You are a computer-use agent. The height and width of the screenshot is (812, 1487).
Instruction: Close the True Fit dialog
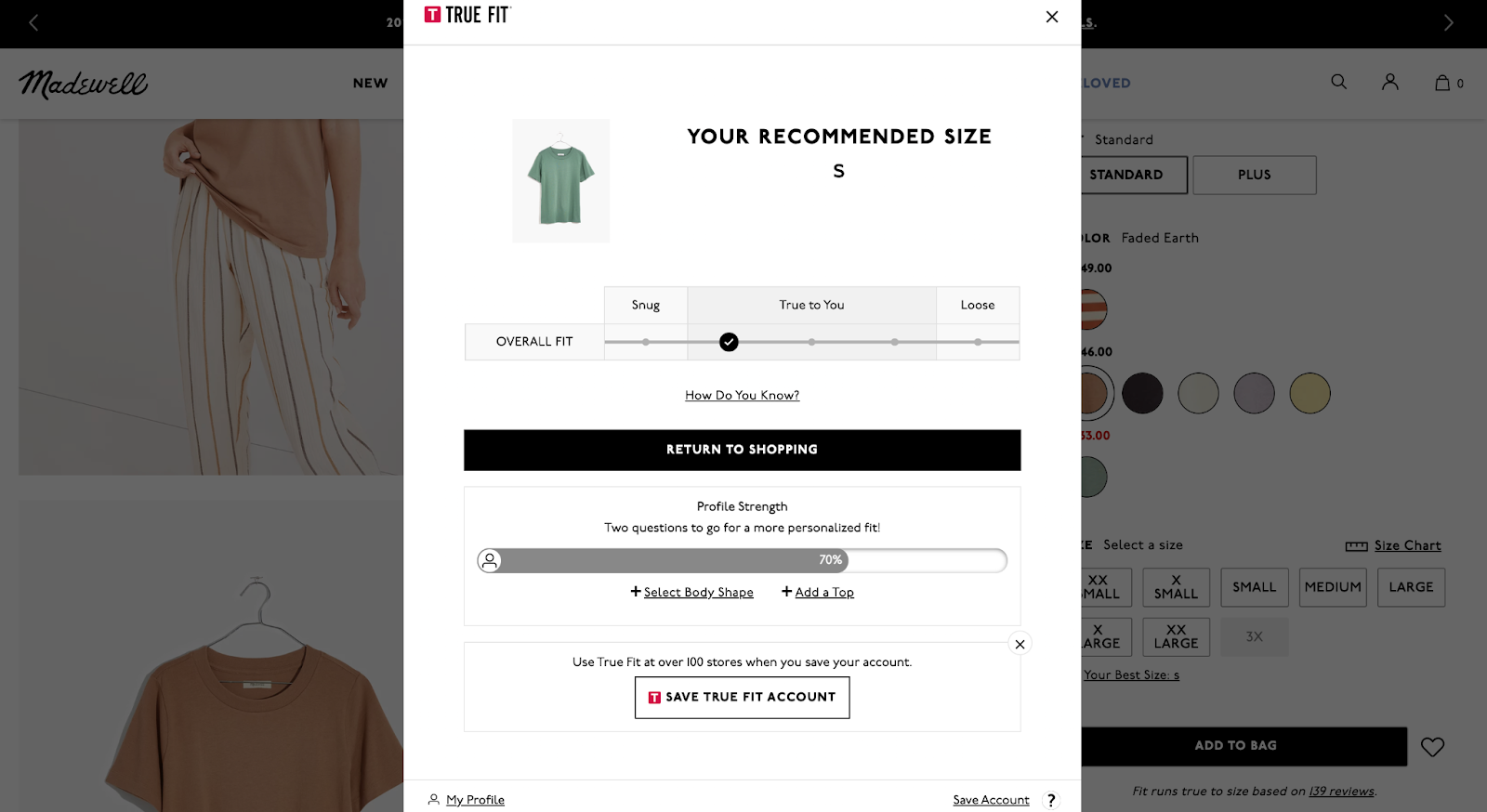click(1051, 17)
